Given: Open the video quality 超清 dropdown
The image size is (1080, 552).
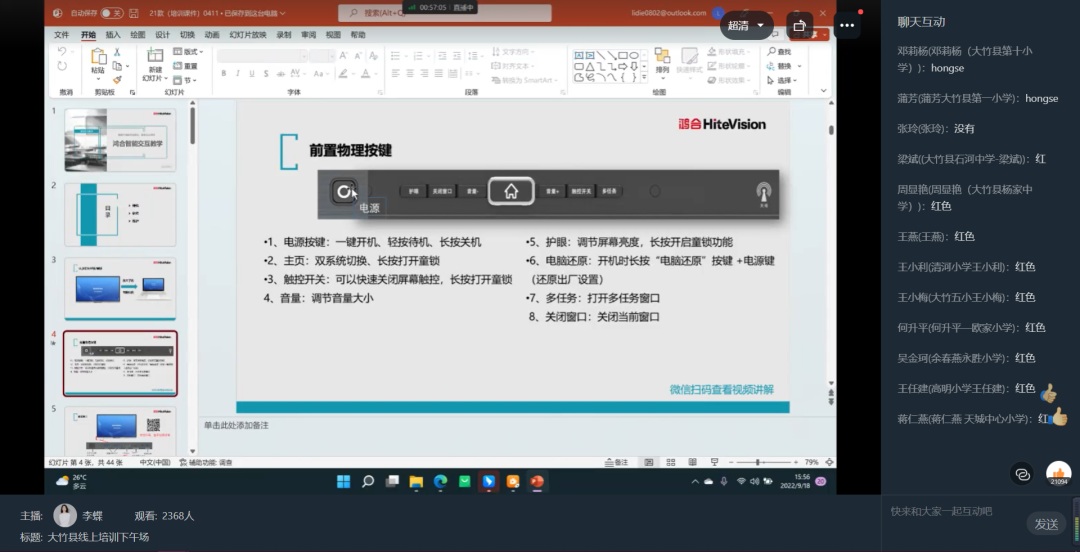Looking at the screenshot, I should pos(746,25).
